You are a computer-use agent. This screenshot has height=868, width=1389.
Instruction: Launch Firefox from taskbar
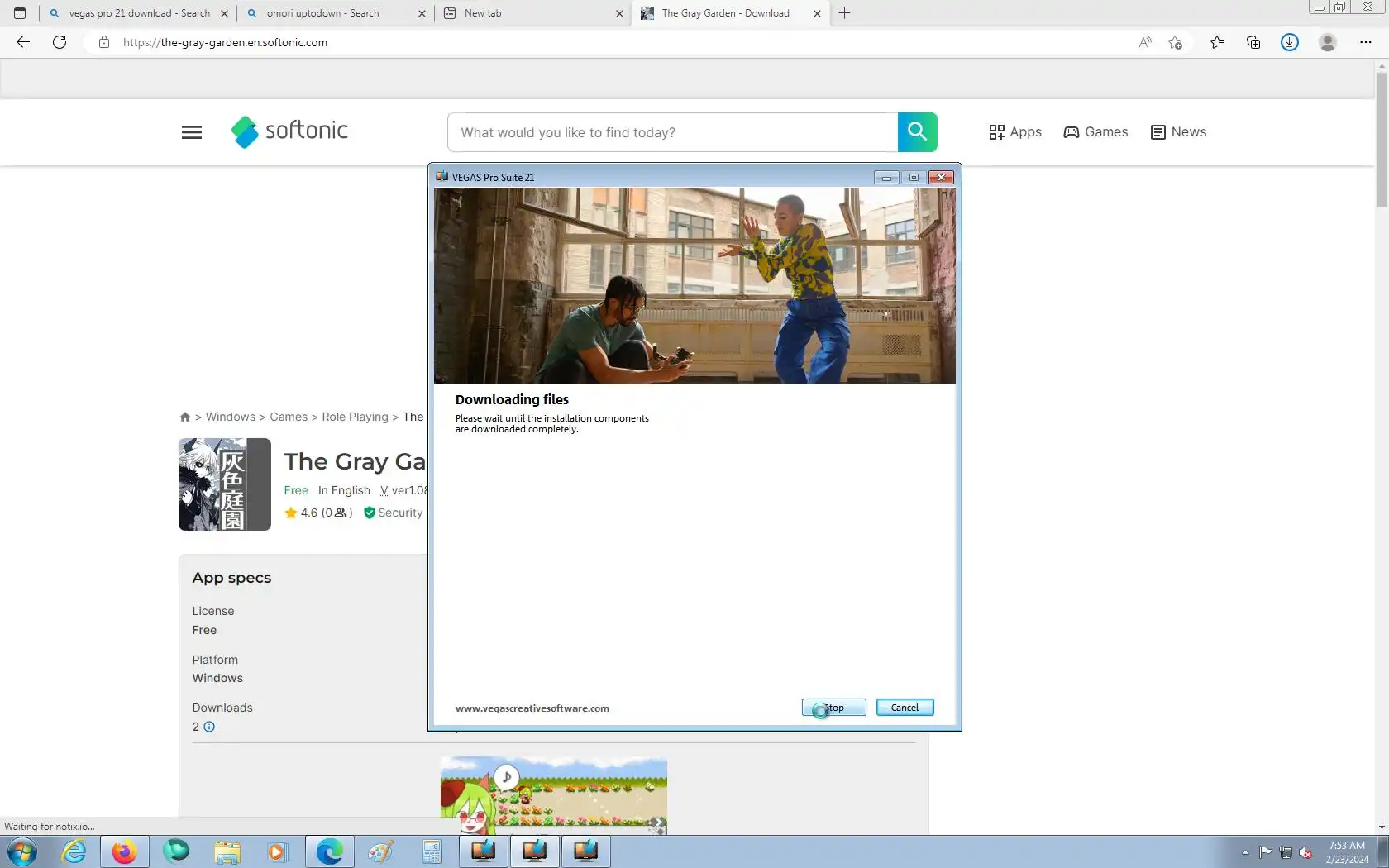coord(125,851)
